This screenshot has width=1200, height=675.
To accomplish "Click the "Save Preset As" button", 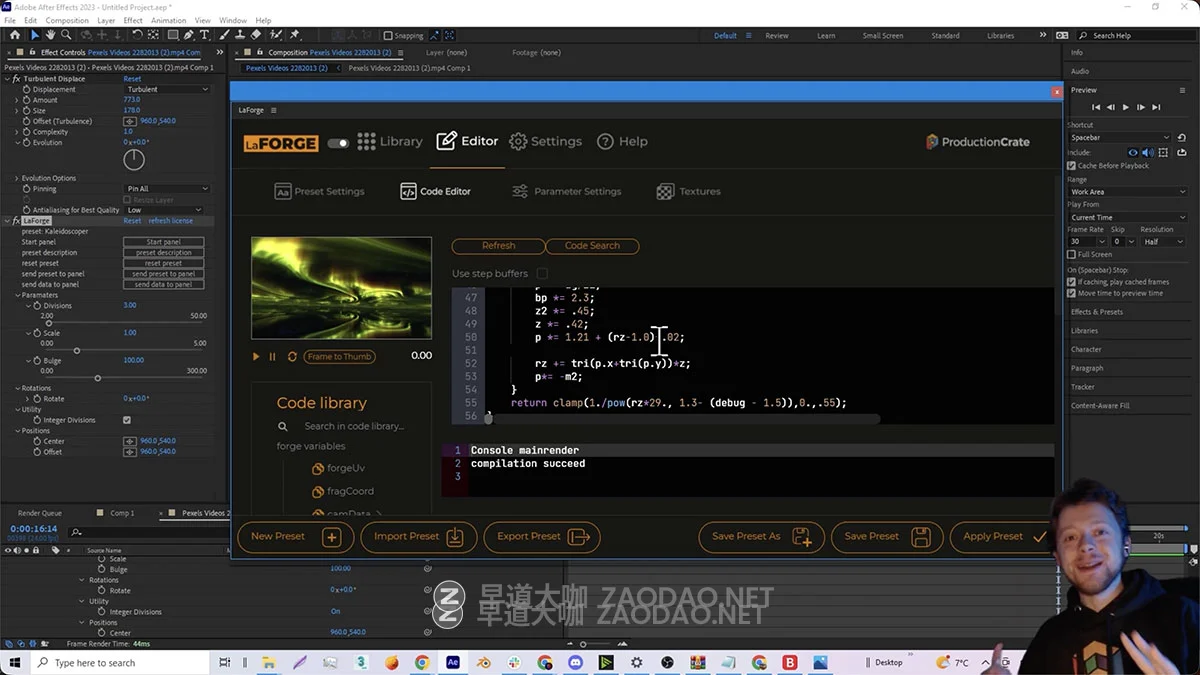I will 761,537.
